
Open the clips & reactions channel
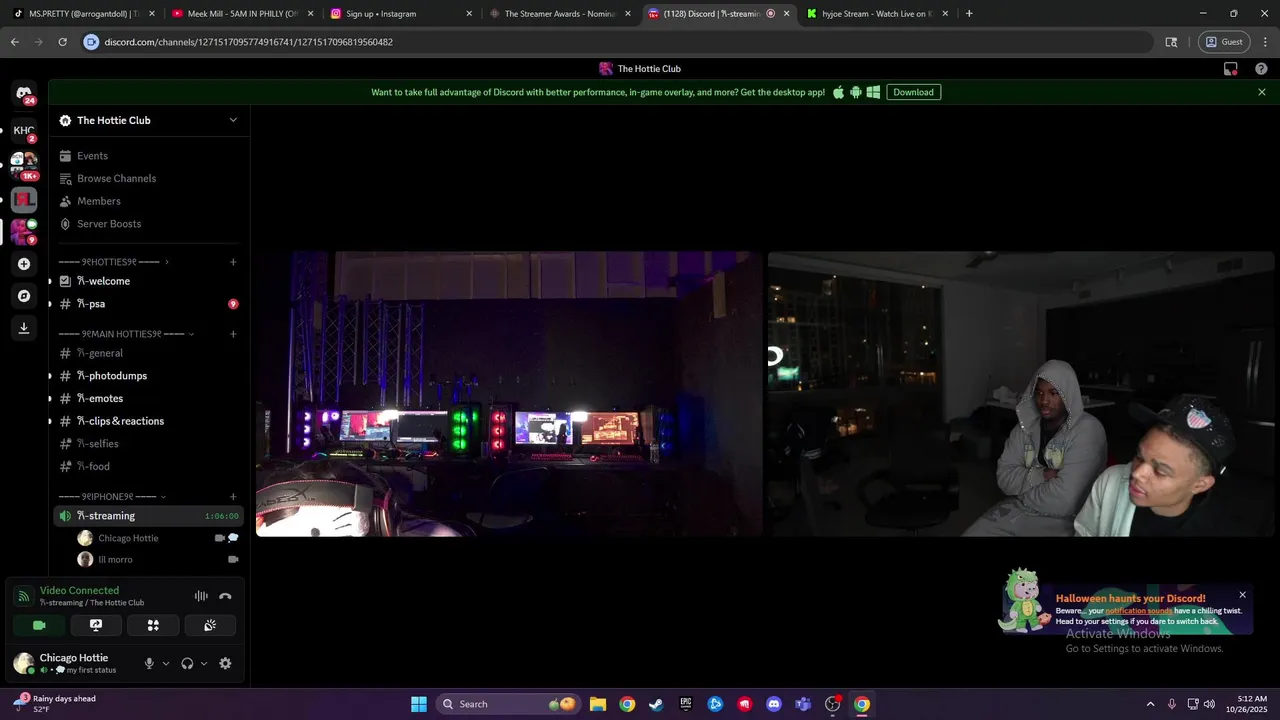[x=148, y=421]
